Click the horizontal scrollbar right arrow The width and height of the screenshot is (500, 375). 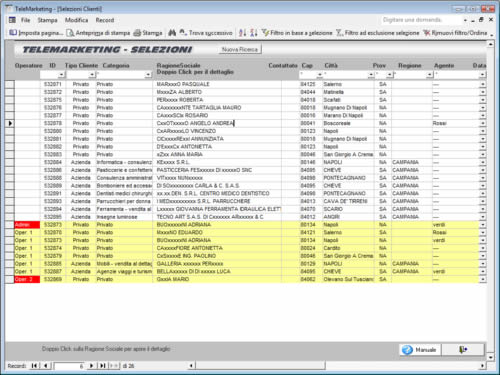[482, 366]
